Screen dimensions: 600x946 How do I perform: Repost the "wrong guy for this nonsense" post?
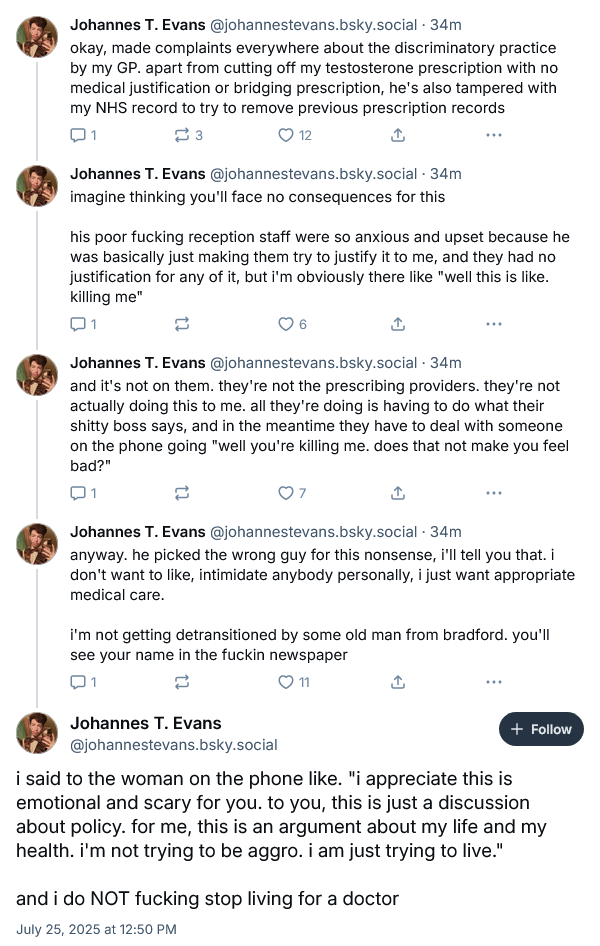click(x=182, y=682)
